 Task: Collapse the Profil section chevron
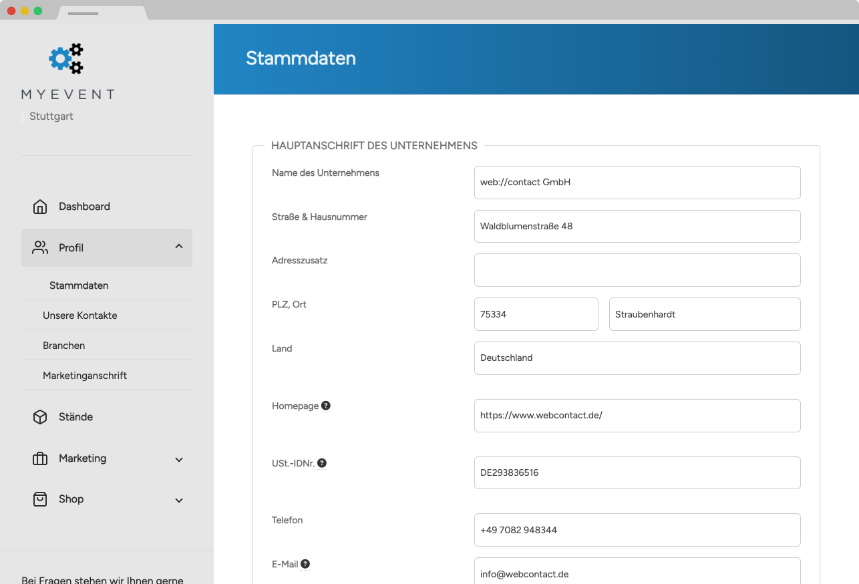coord(179,247)
